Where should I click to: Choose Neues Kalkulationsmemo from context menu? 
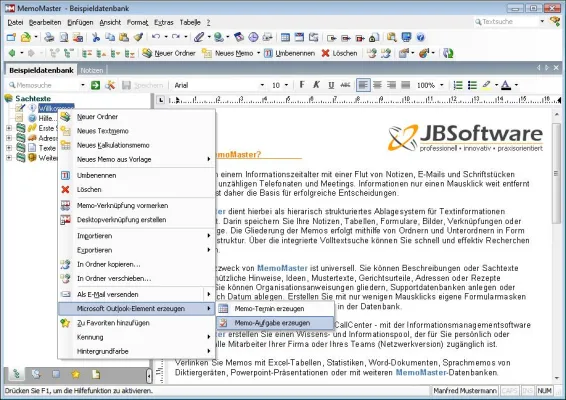pos(136,145)
